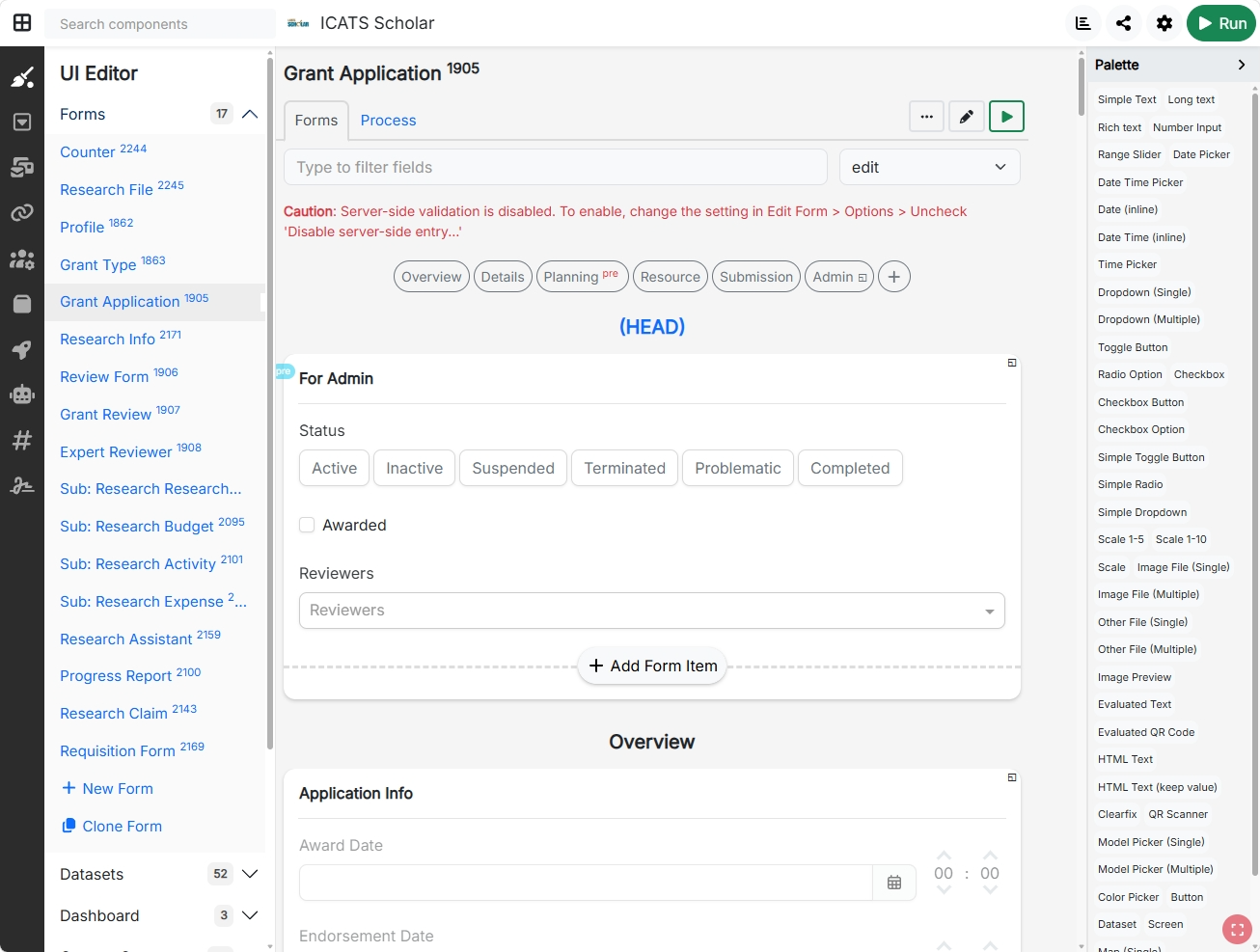1260x952 pixels.
Task: Click the pencil edit form button
Action: pos(967,117)
